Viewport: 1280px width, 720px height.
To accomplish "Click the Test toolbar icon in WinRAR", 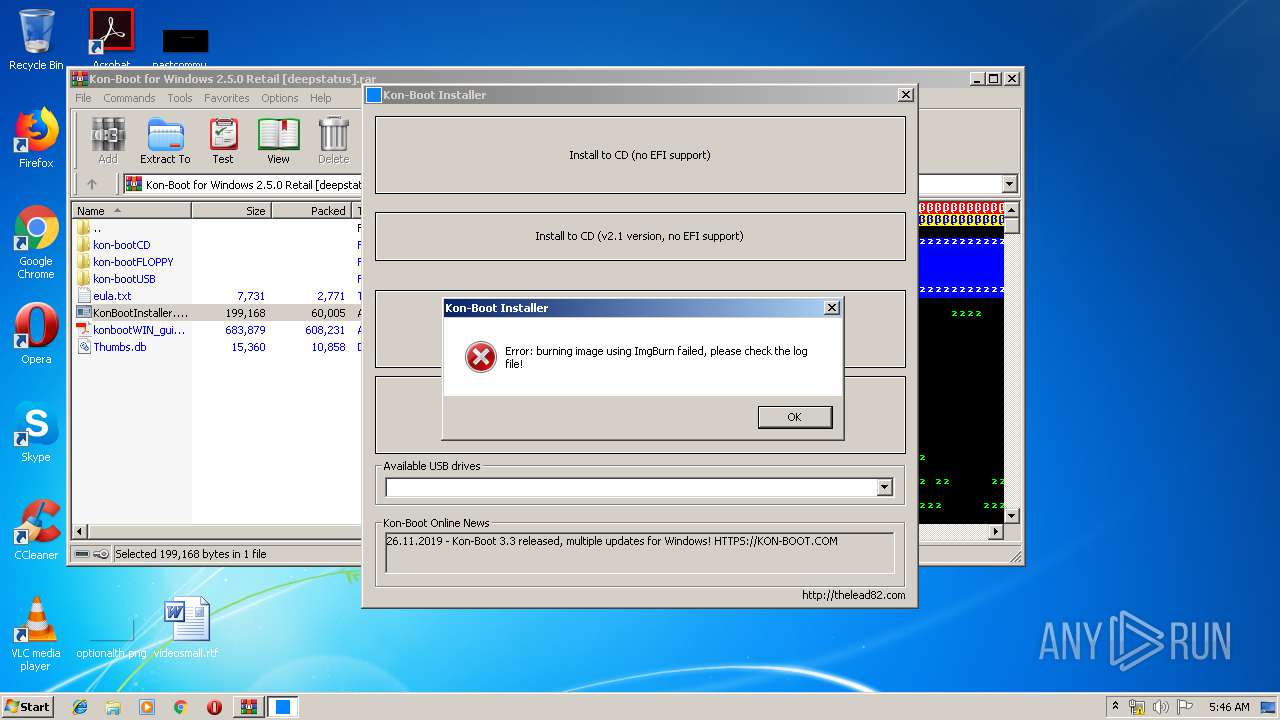I will coord(223,141).
